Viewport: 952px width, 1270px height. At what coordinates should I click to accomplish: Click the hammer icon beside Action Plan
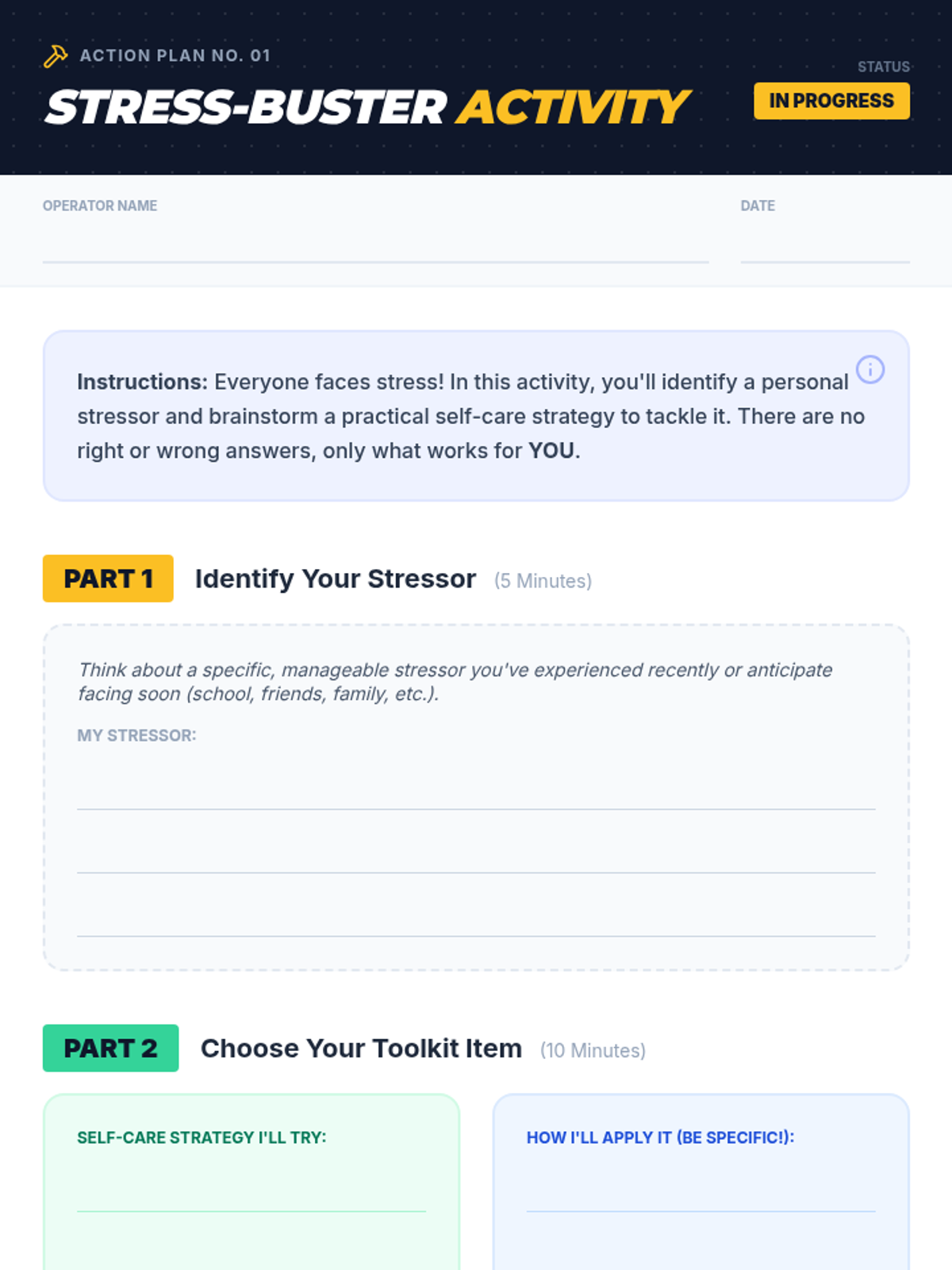[56, 56]
